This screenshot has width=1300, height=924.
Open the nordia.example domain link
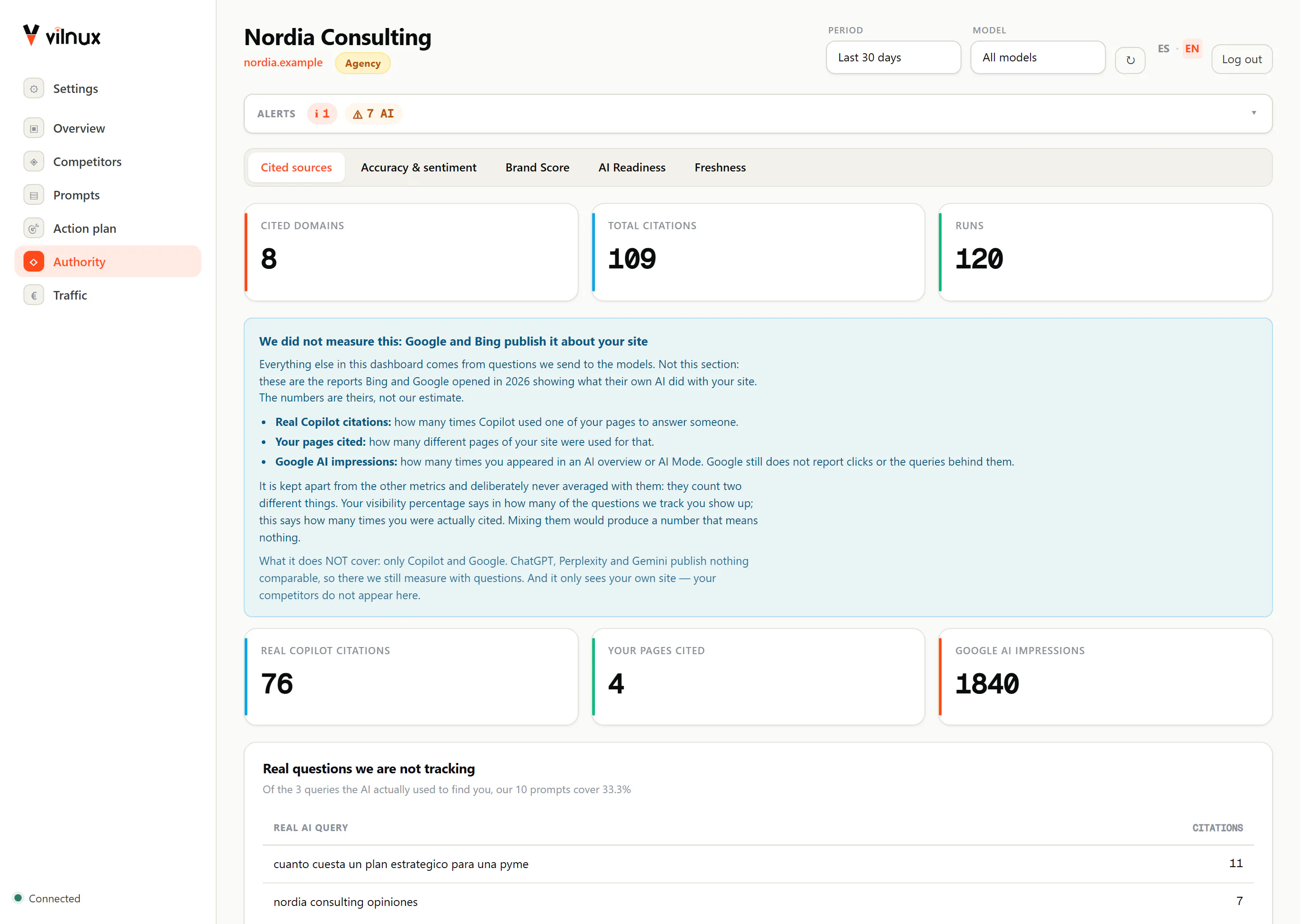pyautogui.click(x=283, y=63)
